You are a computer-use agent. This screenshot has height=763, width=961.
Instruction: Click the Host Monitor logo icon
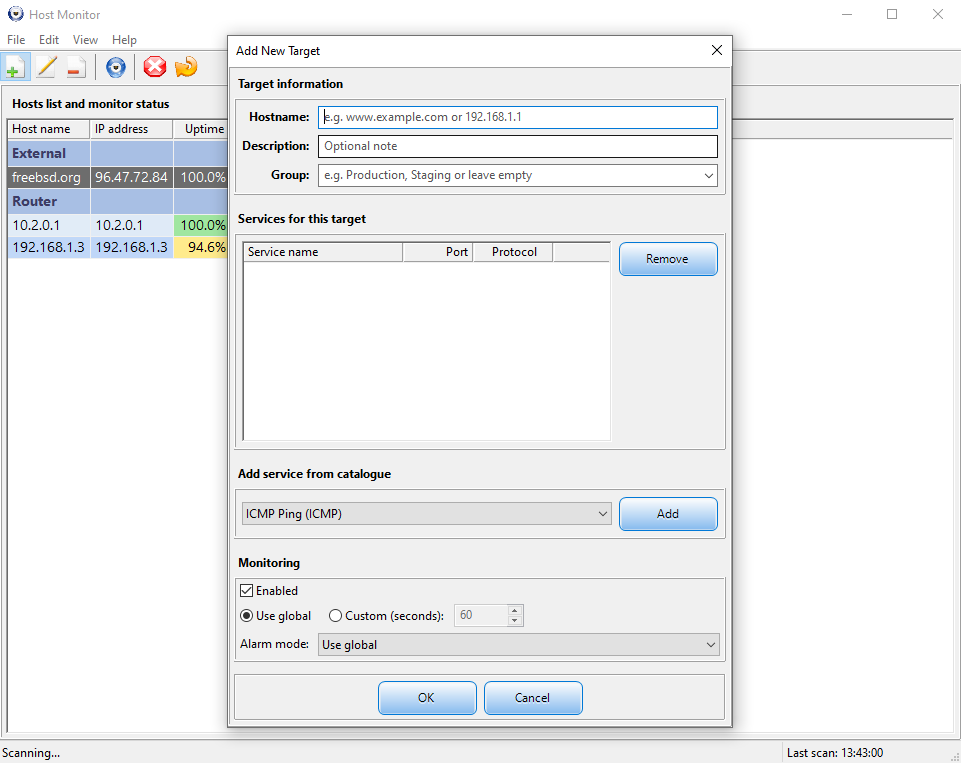point(16,14)
